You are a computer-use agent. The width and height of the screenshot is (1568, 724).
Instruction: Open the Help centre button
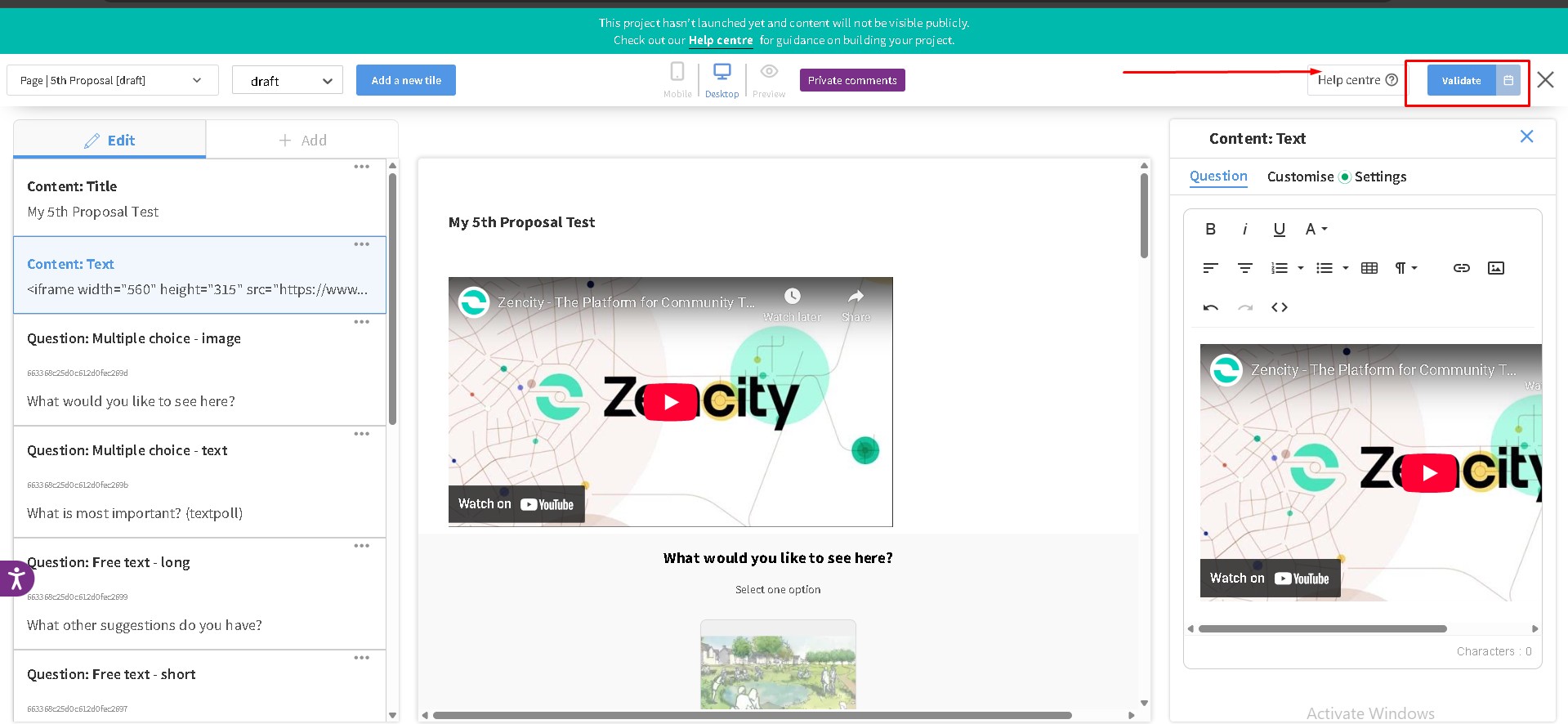click(1356, 80)
